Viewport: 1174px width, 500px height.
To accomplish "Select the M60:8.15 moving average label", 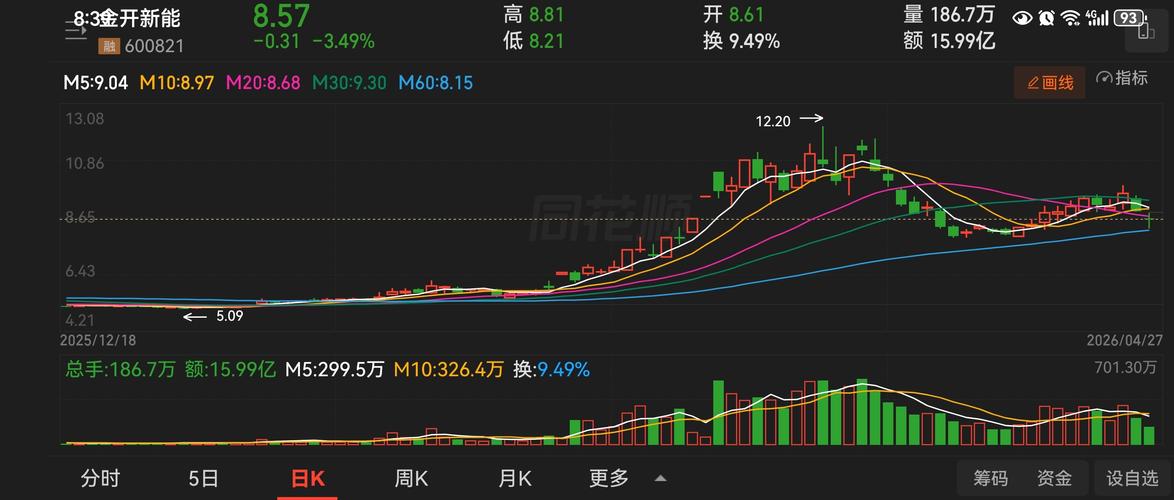I will [x=436, y=83].
